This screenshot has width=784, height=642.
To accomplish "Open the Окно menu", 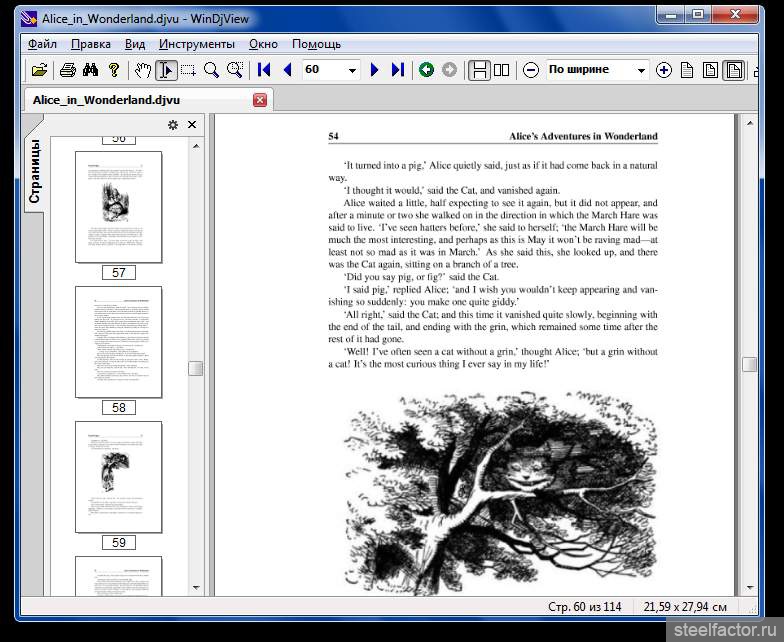I will [x=263, y=44].
